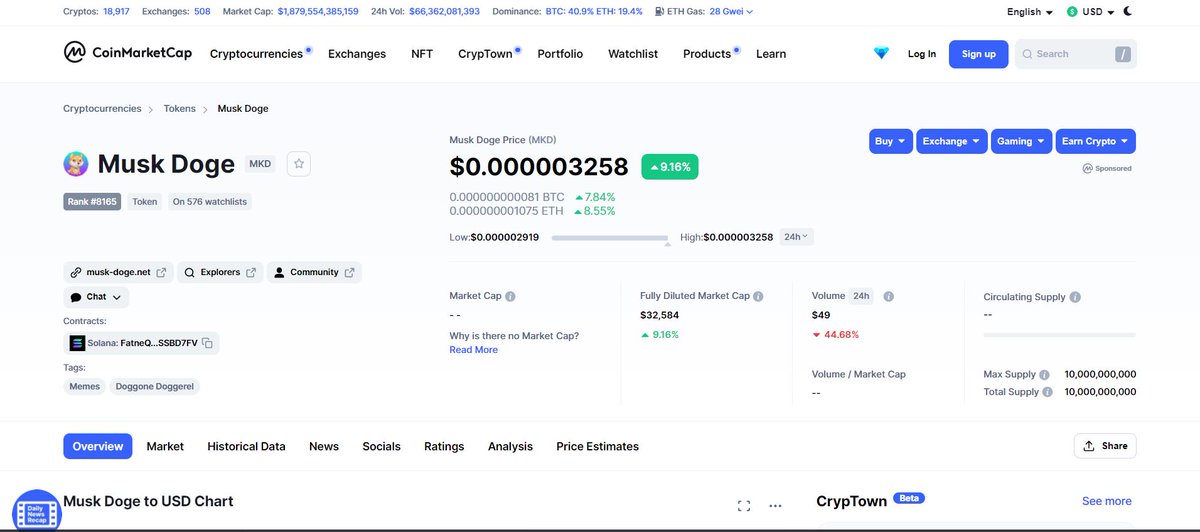Image resolution: width=1200 pixels, height=532 pixels.
Task: Click the search magnifier icon
Action: pyautogui.click(x=1027, y=54)
